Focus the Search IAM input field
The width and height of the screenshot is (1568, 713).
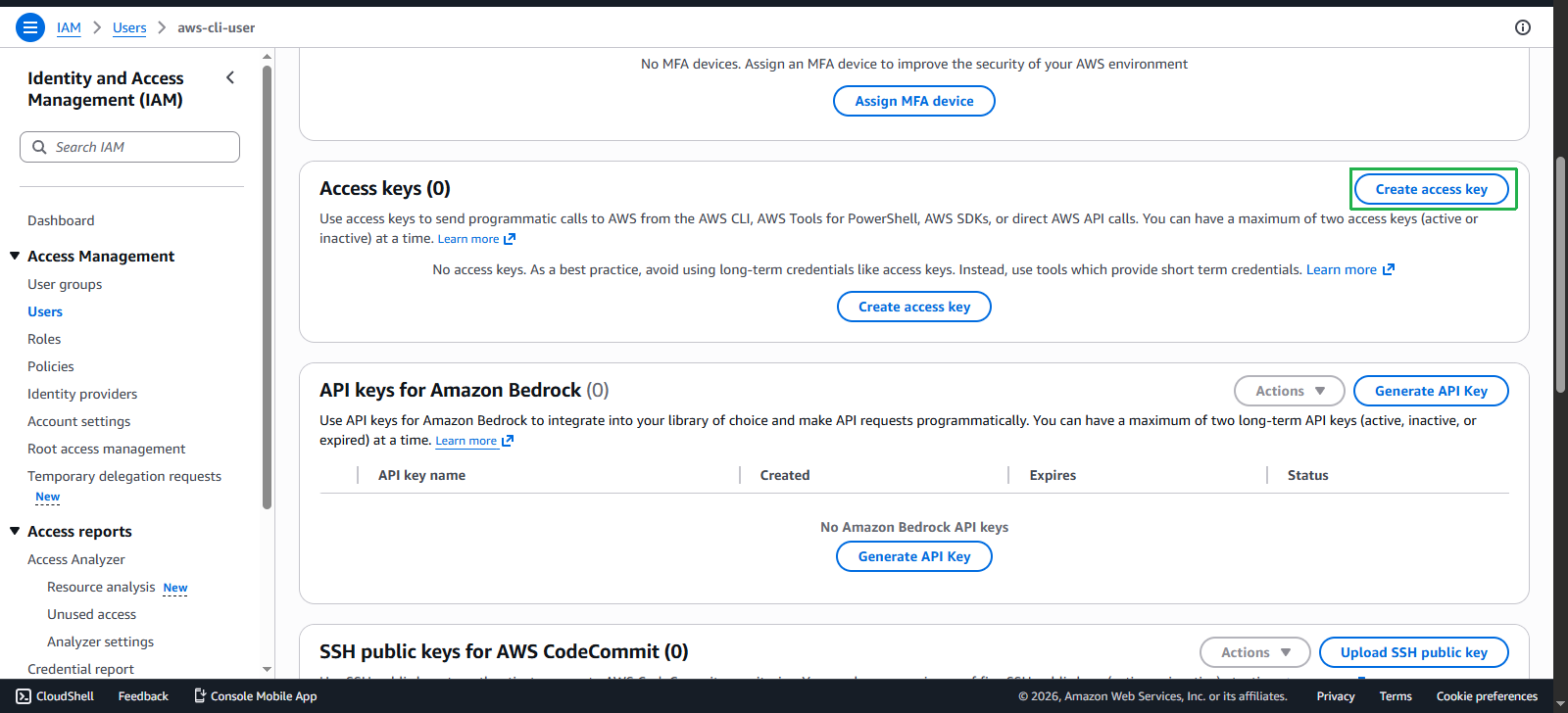129,147
